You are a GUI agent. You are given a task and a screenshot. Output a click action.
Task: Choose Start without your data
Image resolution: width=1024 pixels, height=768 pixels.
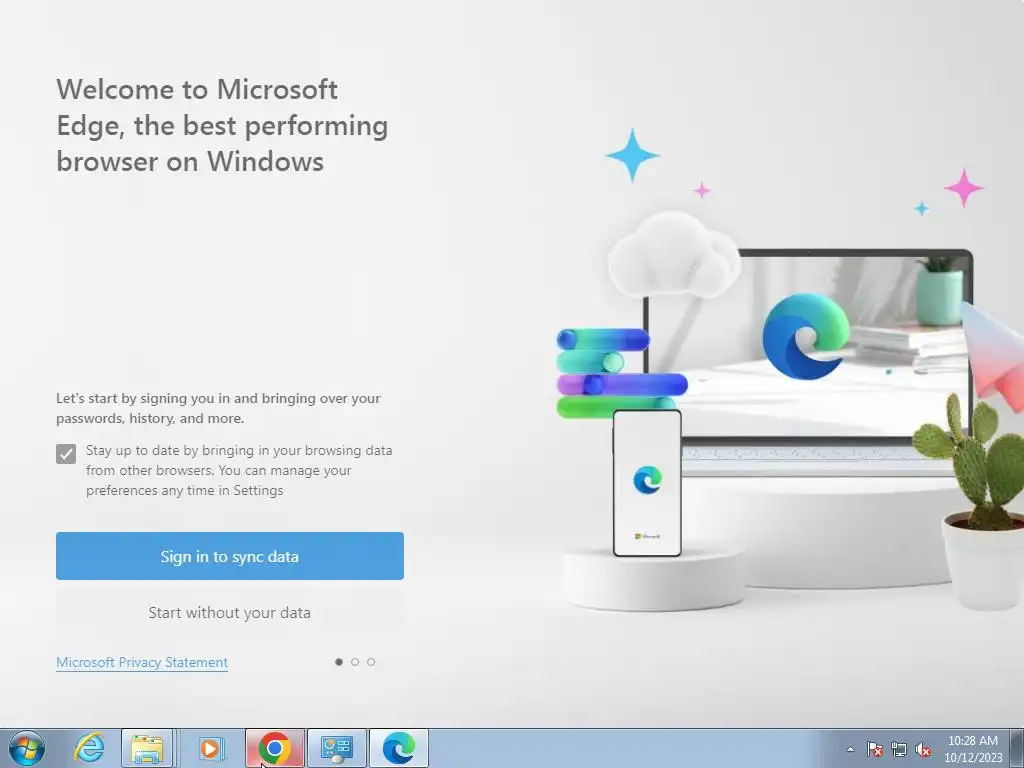pyautogui.click(x=230, y=613)
